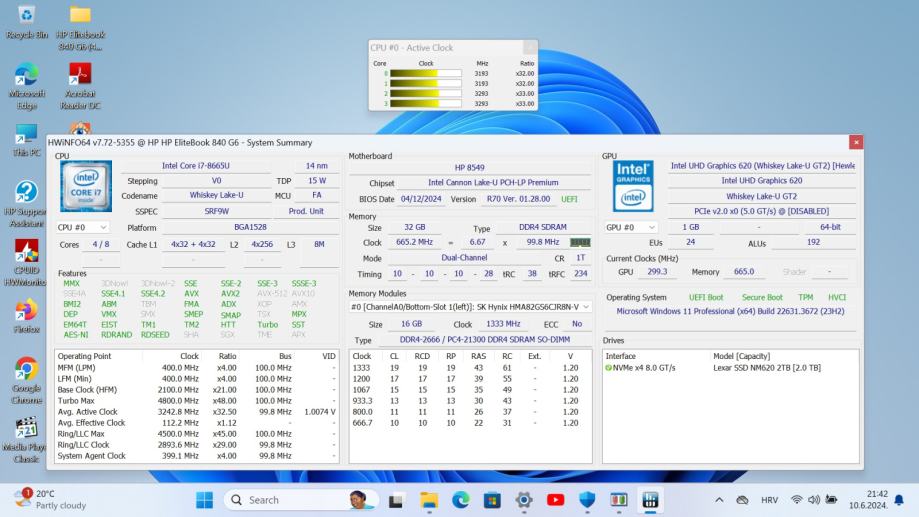Show hidden system tray icons
Image resolution: width=919 pixels, height=517 pixels.
point(719,499)
